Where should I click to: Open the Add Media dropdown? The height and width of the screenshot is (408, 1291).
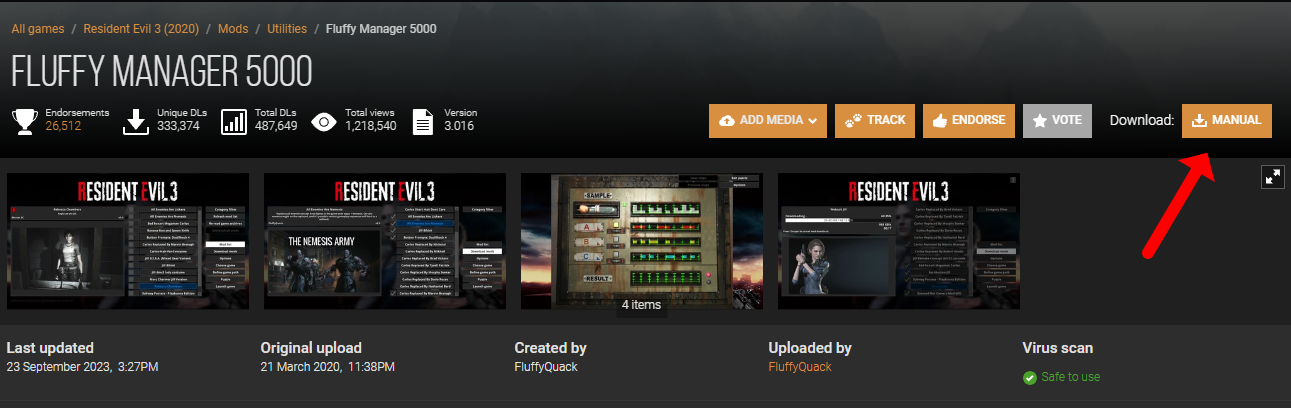click(767, 120)
